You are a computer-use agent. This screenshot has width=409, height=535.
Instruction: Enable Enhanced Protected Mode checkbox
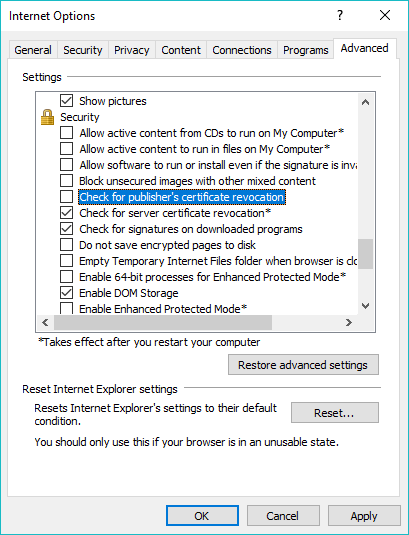(x=67, y=308)
